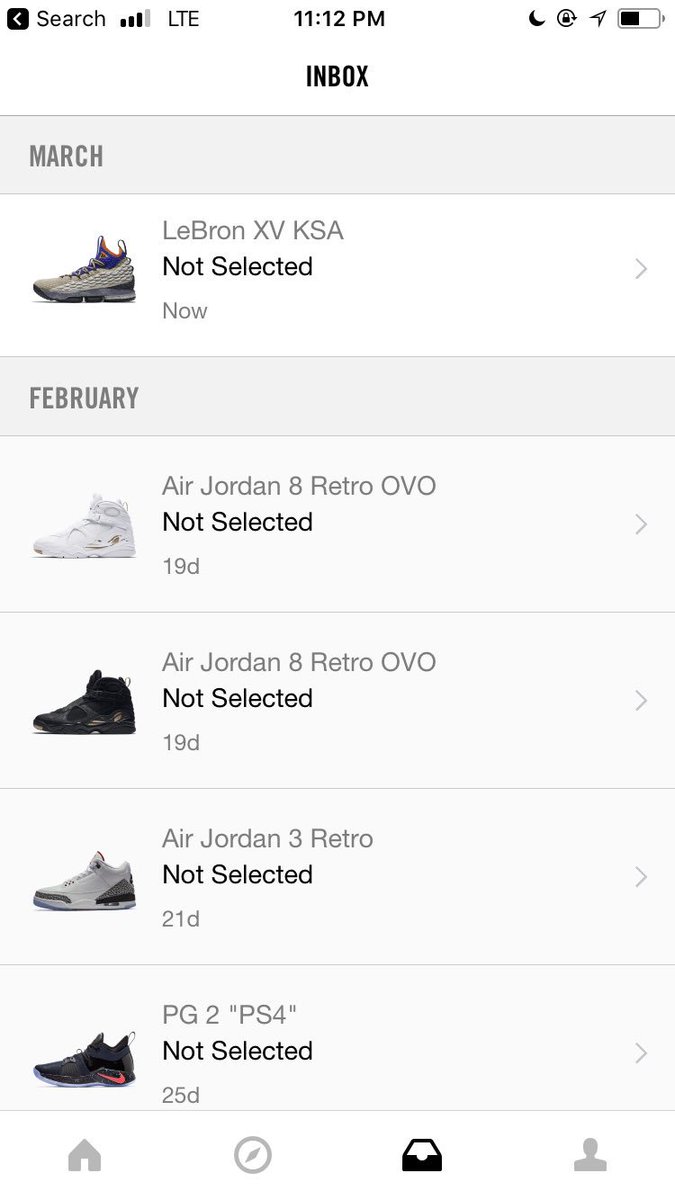Viewport: 675px width, 1200px height.
Task: Open the Home feed tab icon
Action: (84, 1156)
